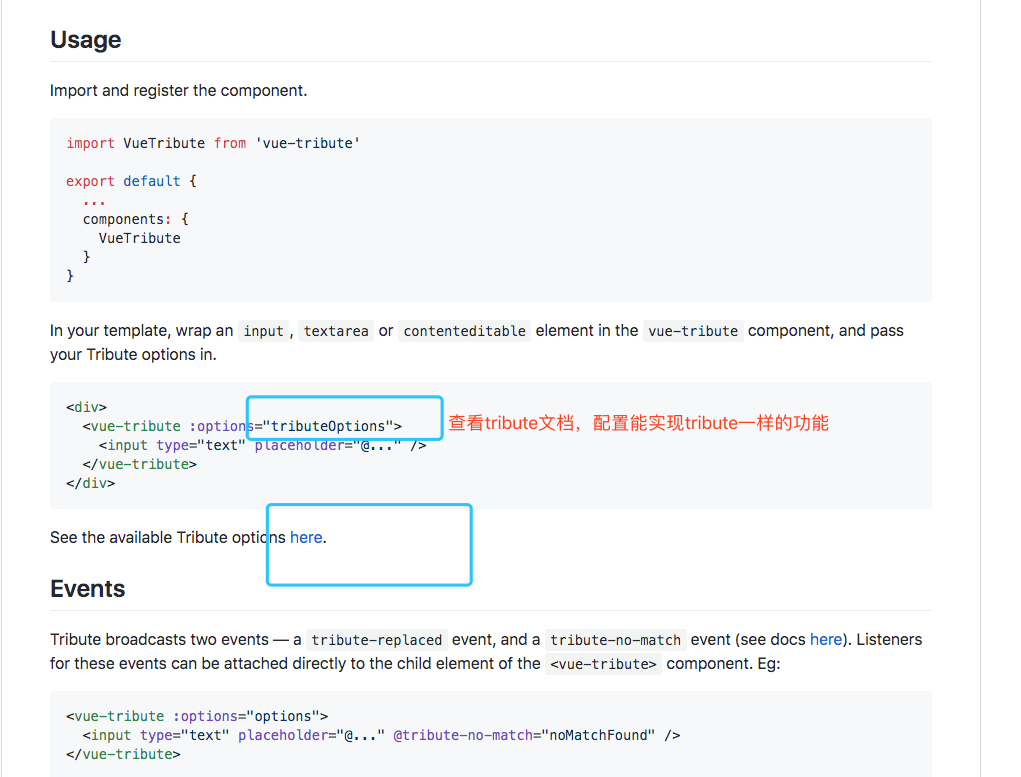Click the 'export default' code line
This screenshot has height=777, width=1021.
point(131,181)
